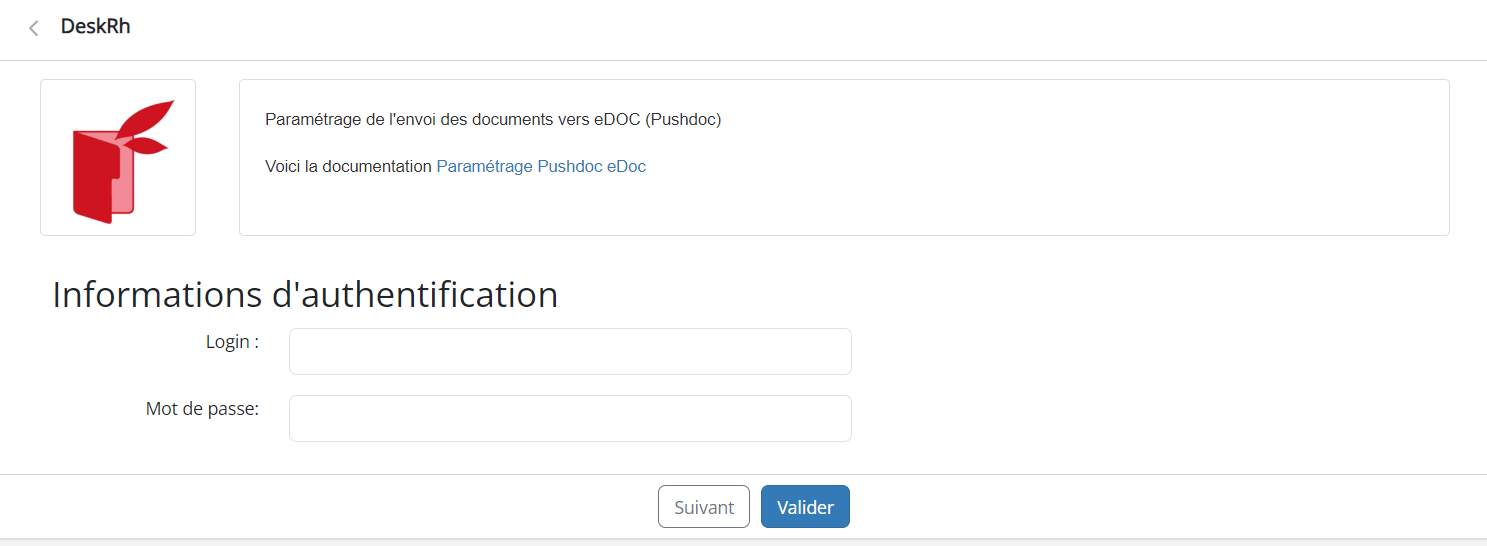Viewport: 1487px width, 546px height.
Task: Focus the Mot de passe input field
Action: [570, 418]
